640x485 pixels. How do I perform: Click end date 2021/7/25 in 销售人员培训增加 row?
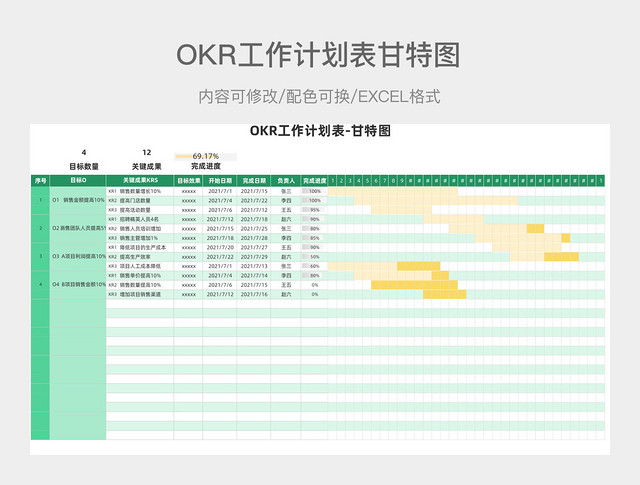254,229
